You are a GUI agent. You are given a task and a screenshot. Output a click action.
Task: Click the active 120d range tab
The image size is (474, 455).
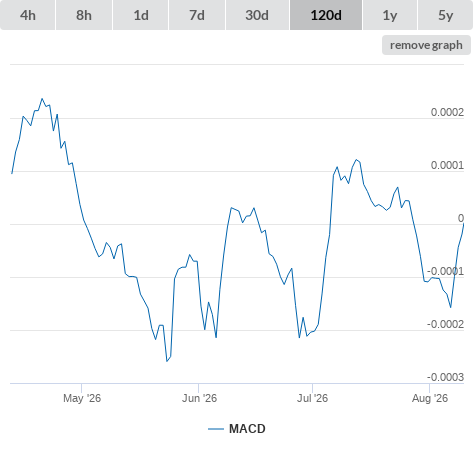(326, 15)
